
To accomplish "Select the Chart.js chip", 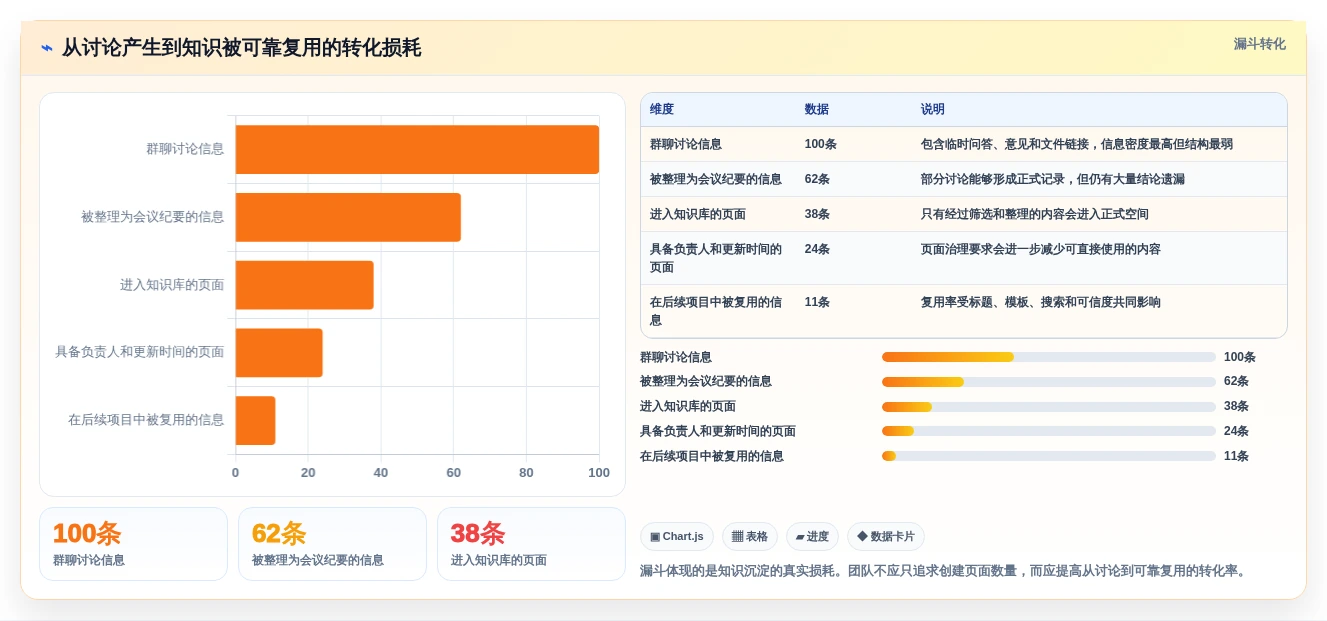I will pyautogui.click(x=677, y=537).
